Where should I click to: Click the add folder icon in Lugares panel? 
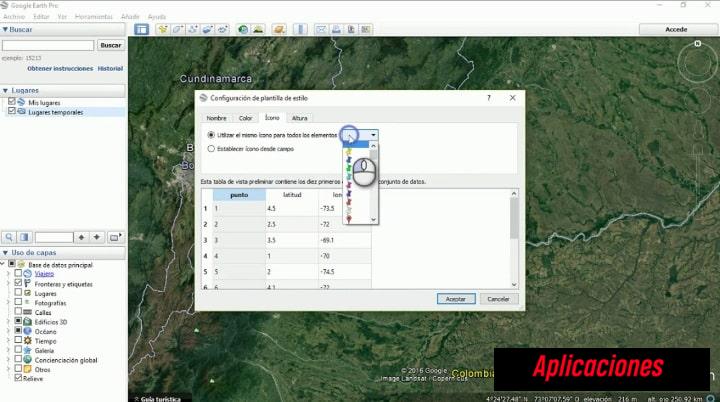(115, 237)
